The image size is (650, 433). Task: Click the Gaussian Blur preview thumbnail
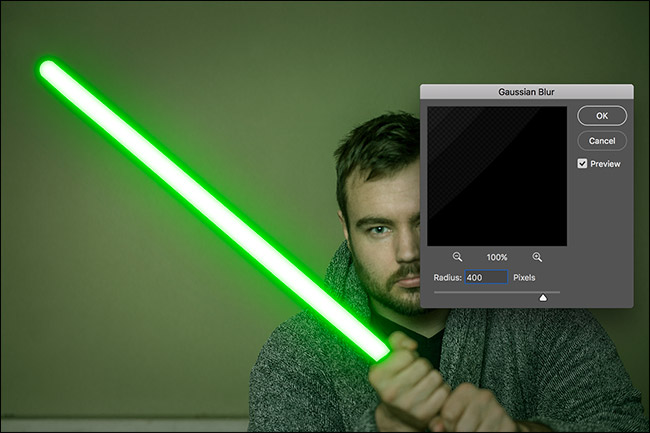click(497, 176)
